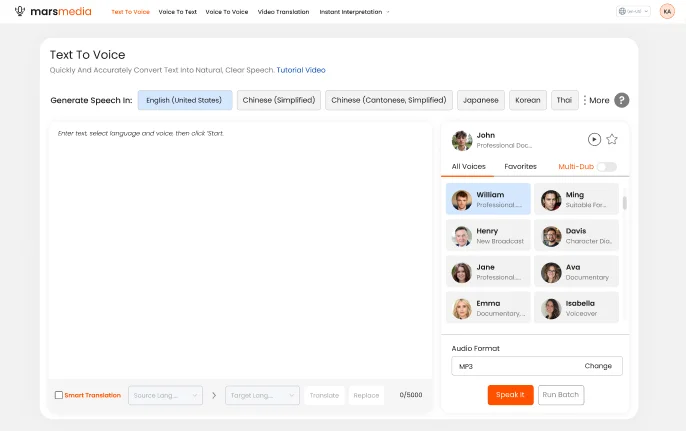Click the voice list scrollbar

(x=625, y=203)
